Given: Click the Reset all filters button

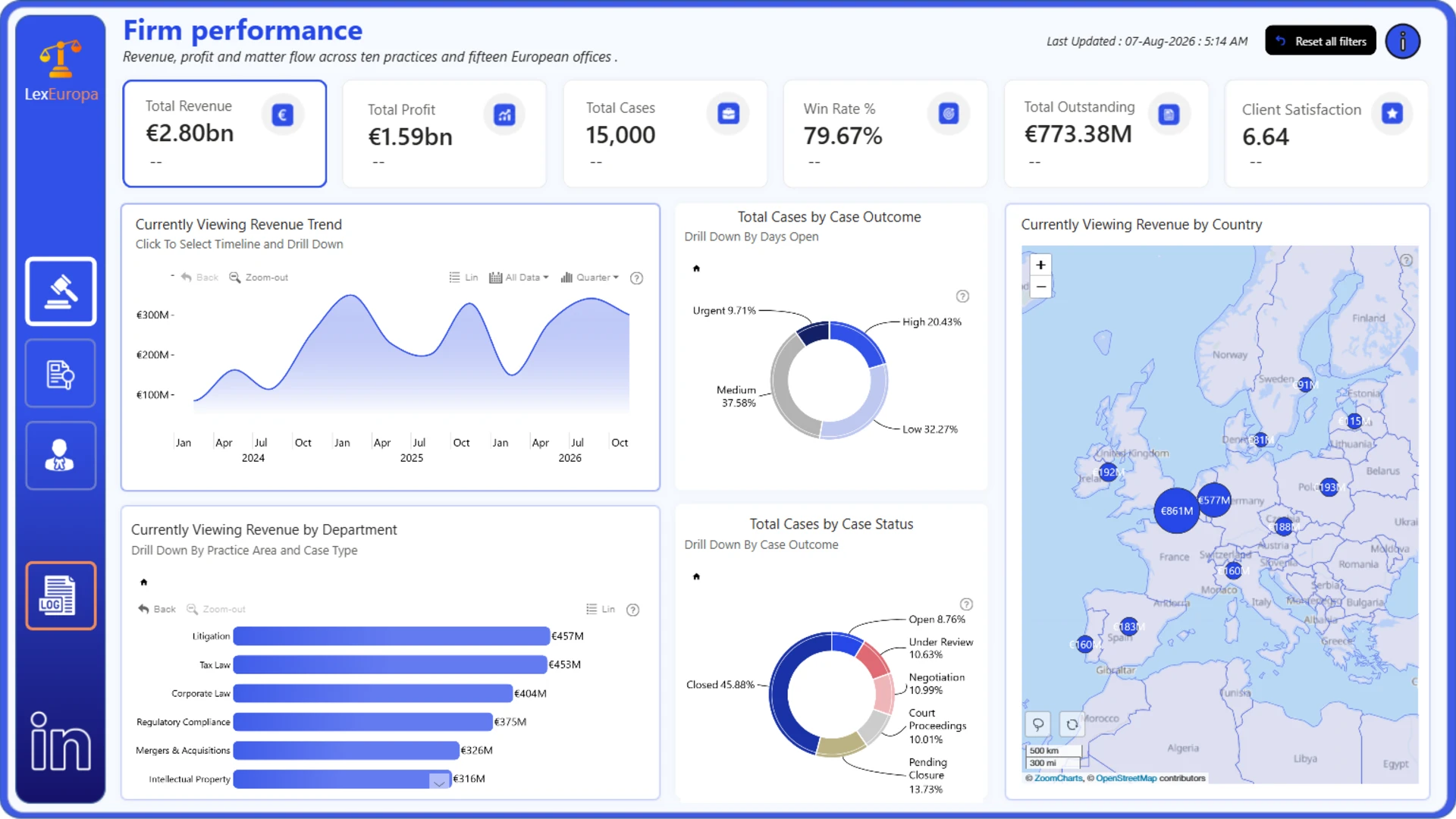Looking at the screenshot, I should point(1320,41).
